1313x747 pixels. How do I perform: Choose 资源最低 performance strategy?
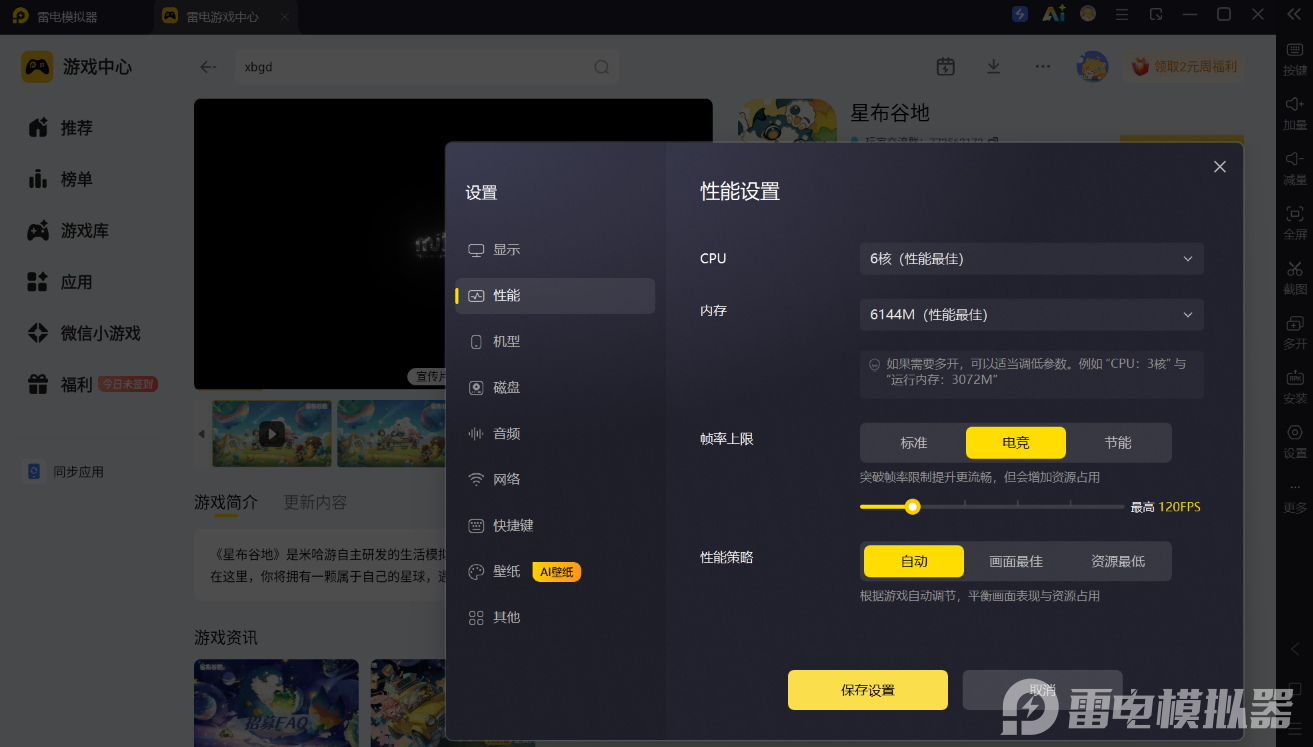click(1118, 561)
